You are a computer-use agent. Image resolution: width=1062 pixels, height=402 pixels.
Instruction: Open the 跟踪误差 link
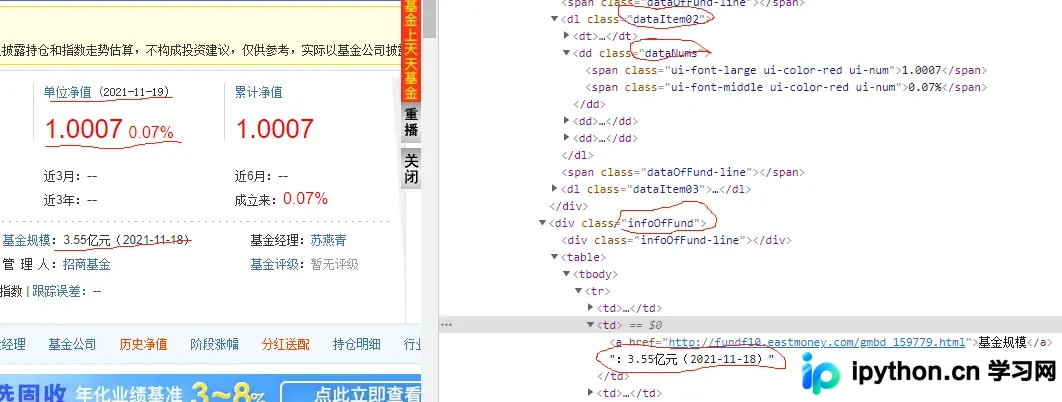(x=57, y=291)
